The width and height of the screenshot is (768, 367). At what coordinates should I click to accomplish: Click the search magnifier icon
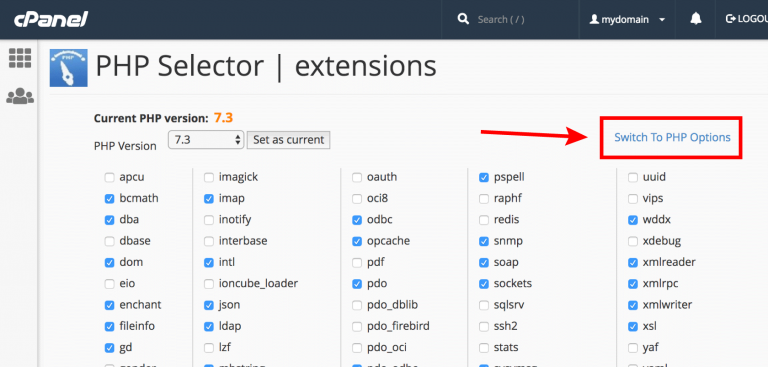(463, 19)
